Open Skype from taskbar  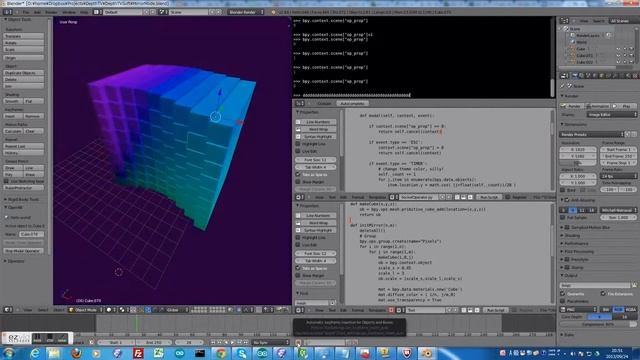pyautogui.click(x=242, y=353)
